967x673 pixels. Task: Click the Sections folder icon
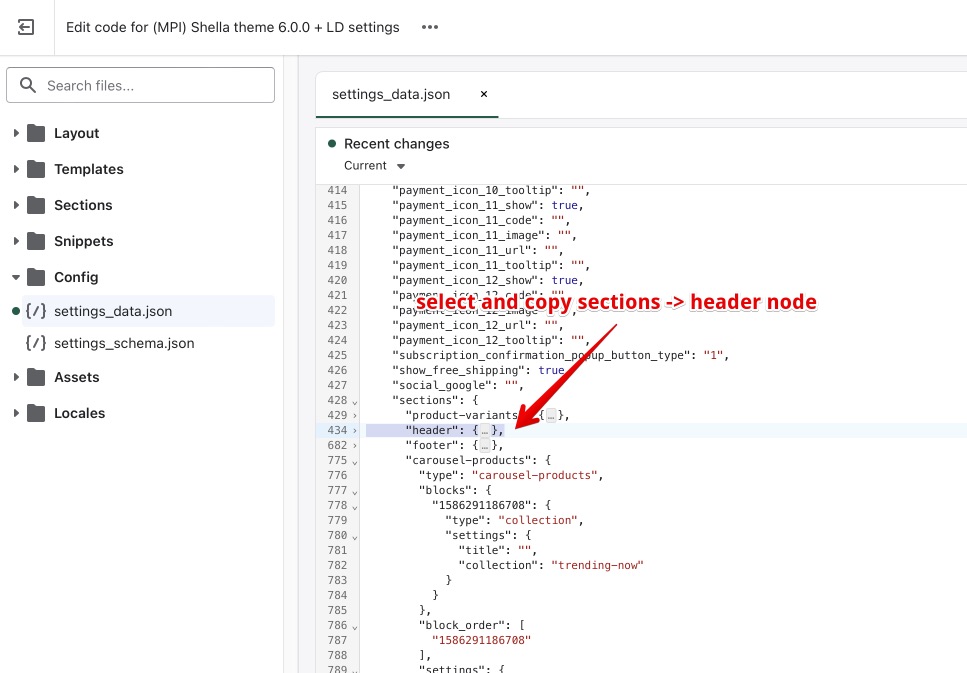pyautogui.click(x=36, y=205)
